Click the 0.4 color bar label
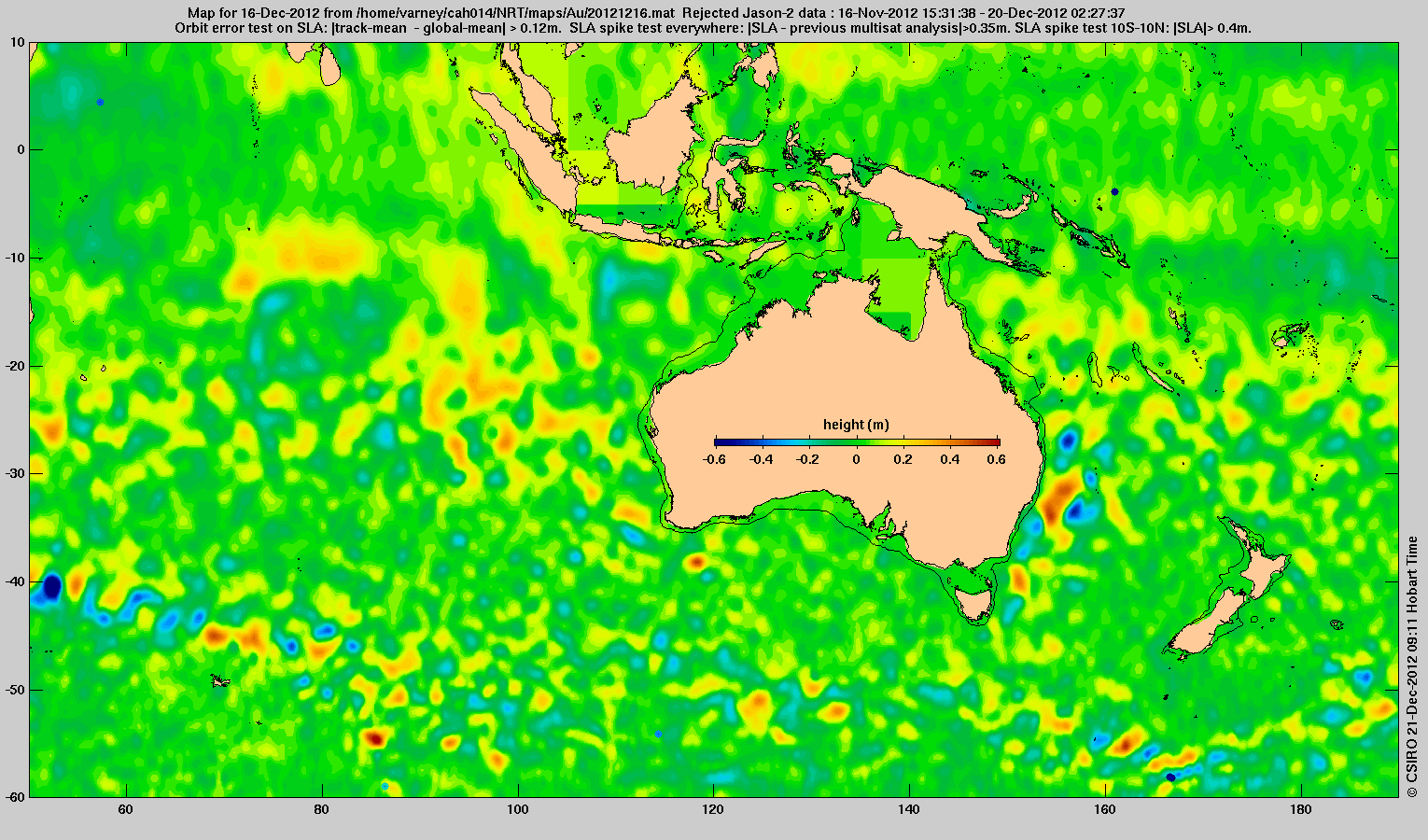Viewport: 1428px width, 840px height. [952, 459]
